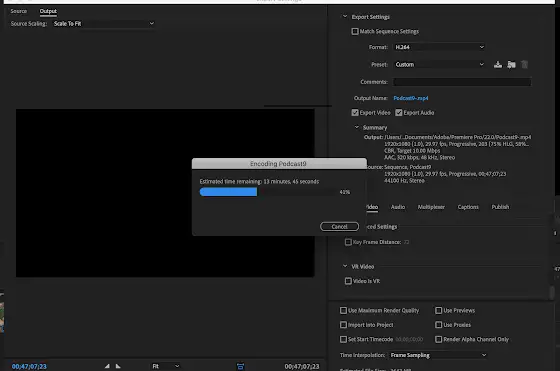
Task: Check the Video Is VR box
Action: [x=348, y=281]
